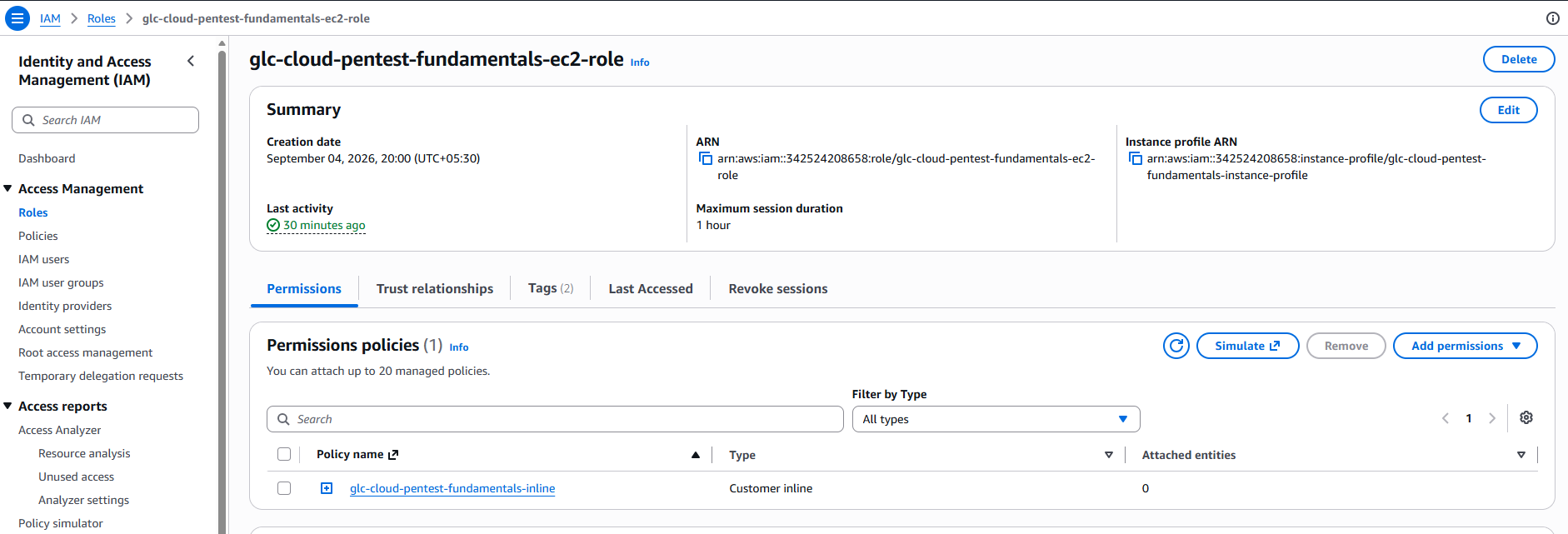This screenshot has height=534, width=1568.
Task: Select all policies checkbox in header
Action: [x=284, y=454]
